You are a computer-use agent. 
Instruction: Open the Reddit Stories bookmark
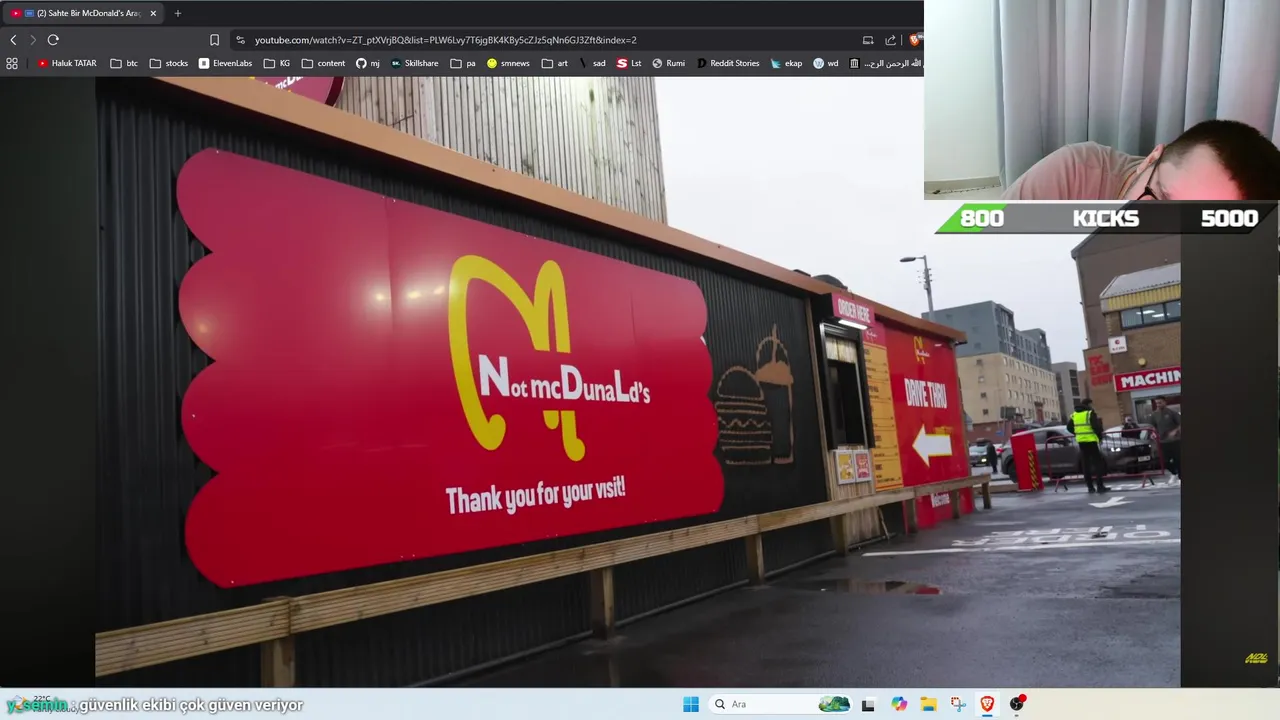pos(728,63)
